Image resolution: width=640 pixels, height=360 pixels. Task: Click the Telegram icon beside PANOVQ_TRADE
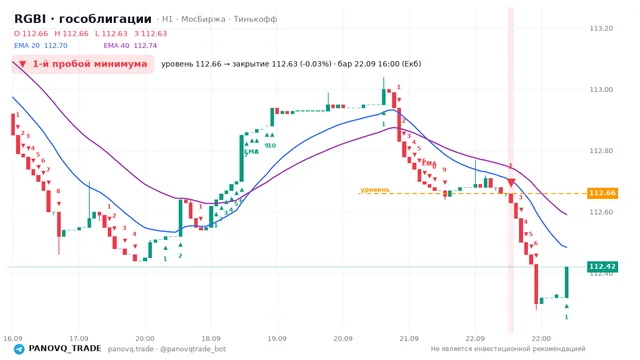click(19, 349)
